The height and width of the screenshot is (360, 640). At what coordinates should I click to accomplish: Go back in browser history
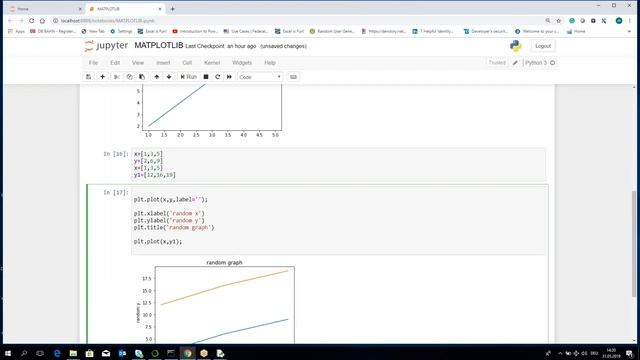pyautogui.click(x=10, y=20)
